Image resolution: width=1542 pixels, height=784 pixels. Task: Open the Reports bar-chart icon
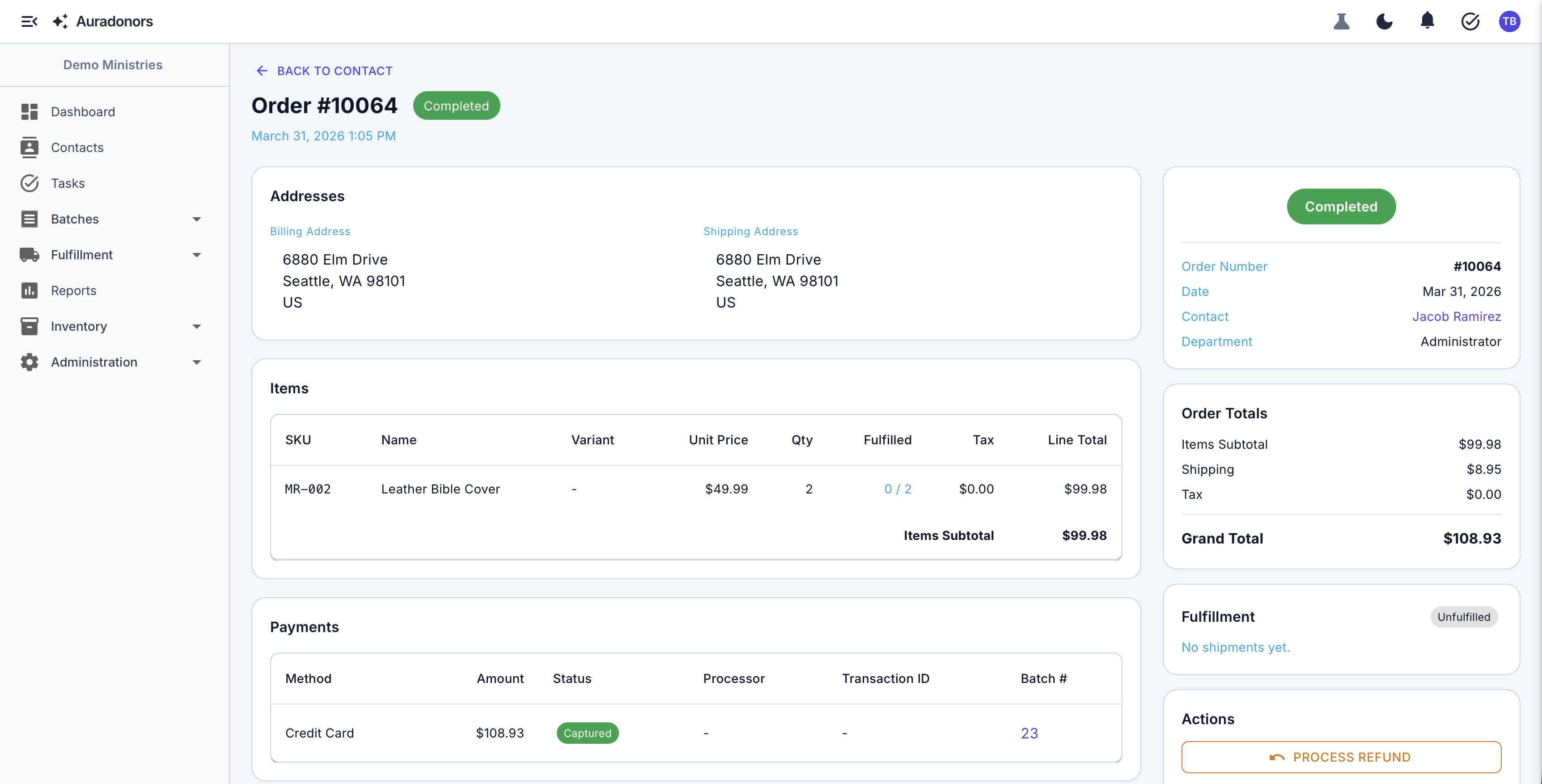coord(30,290)
